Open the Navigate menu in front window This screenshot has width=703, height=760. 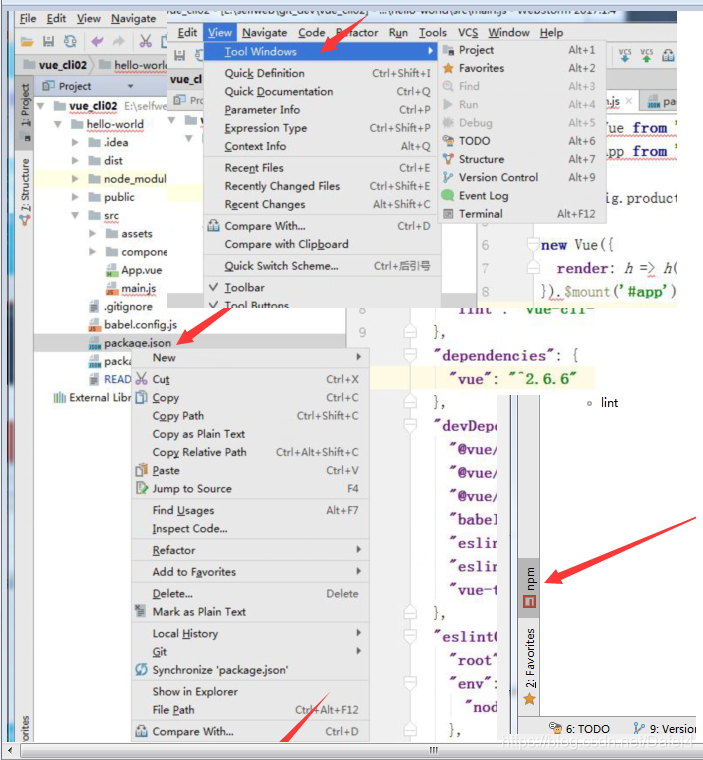tap(265, 32)
